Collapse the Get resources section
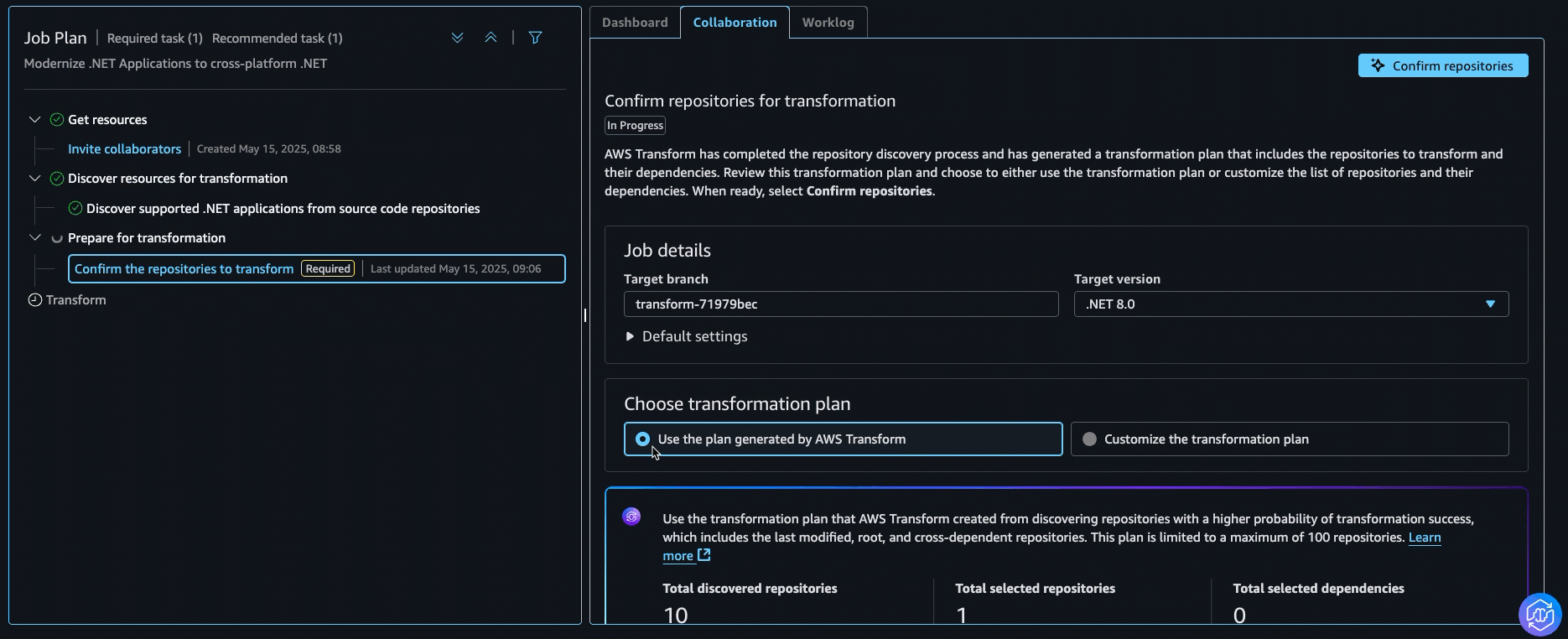Screen dimensions: 1568x639 click(x=34, y=120)
